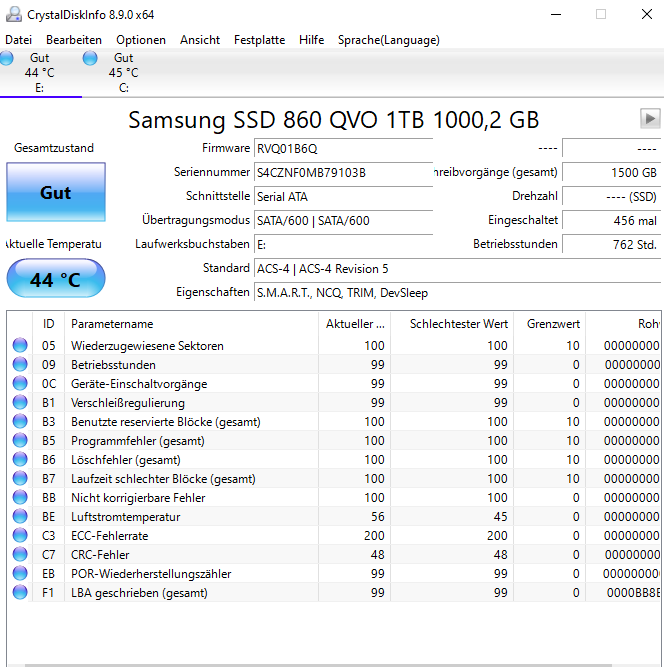
Task: Open the Datei menu
Action: (x=18, y=40)
